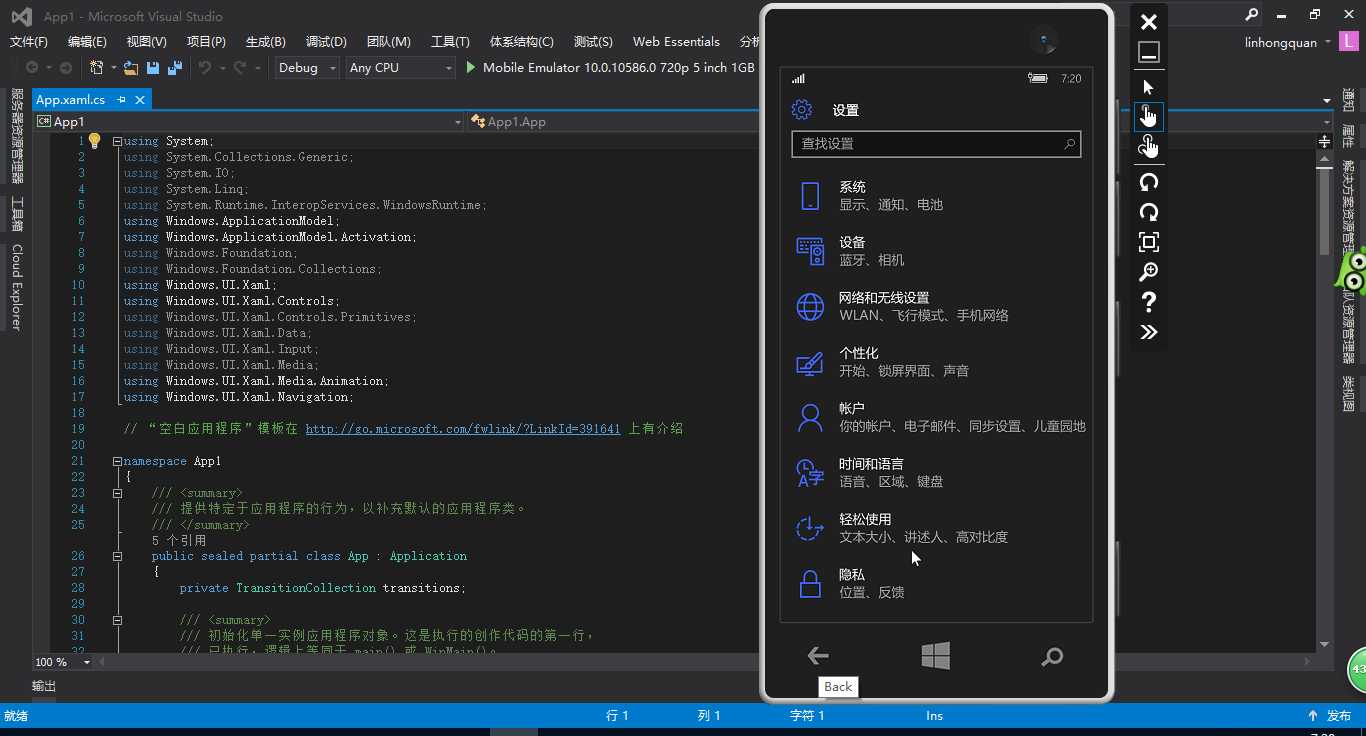Click the Quick Launch search magnifier icon
Screen dimensions: 1366x736
pos(1251,15)
